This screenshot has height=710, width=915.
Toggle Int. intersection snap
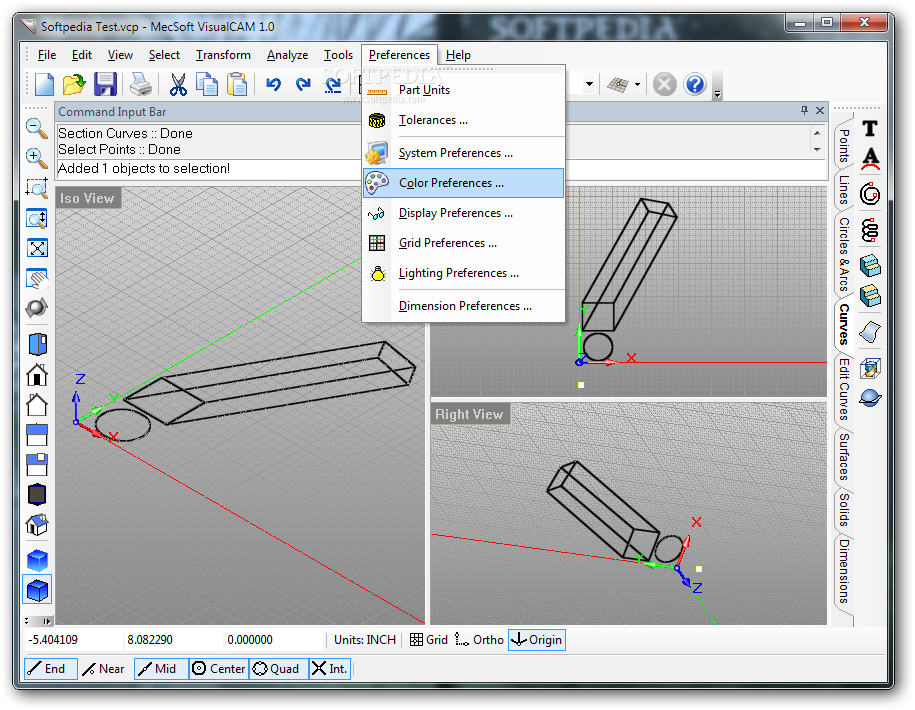330,669
